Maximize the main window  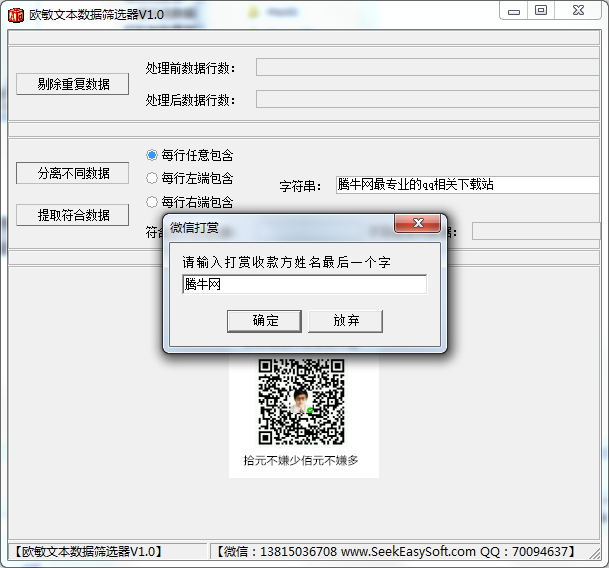point(541,11)
